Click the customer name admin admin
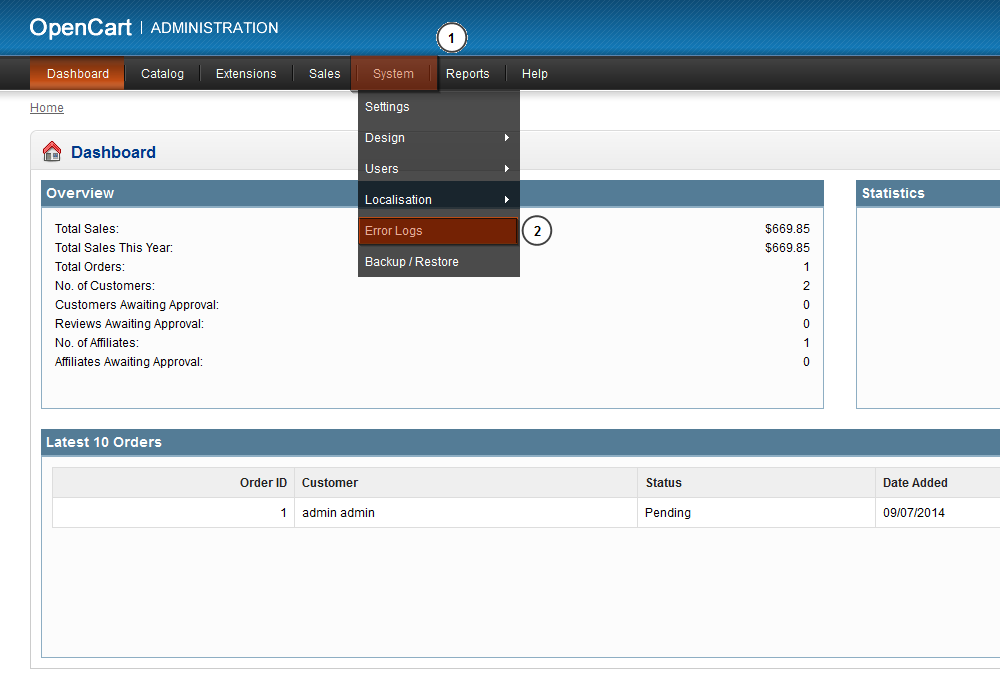Image resolution: width=1000 pixels, height=700 pixels. coord(338,513)
